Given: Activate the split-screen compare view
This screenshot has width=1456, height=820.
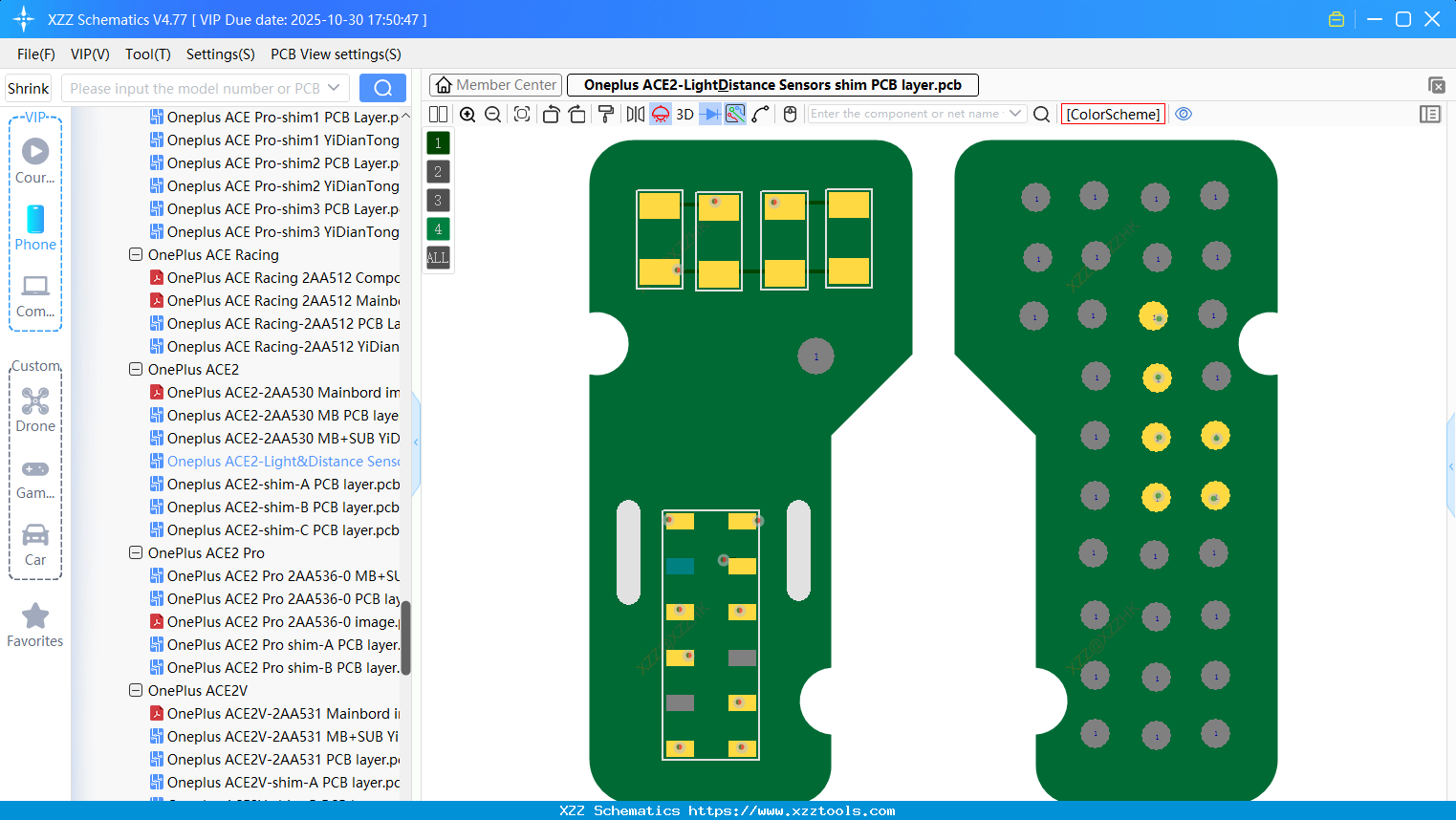Looking at the screenshot, I should [x=437, y=114].
